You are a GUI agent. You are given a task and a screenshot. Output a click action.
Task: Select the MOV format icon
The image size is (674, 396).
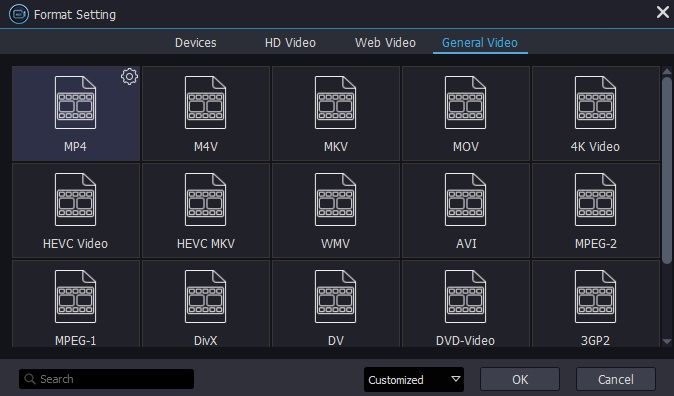coord(466,103)
